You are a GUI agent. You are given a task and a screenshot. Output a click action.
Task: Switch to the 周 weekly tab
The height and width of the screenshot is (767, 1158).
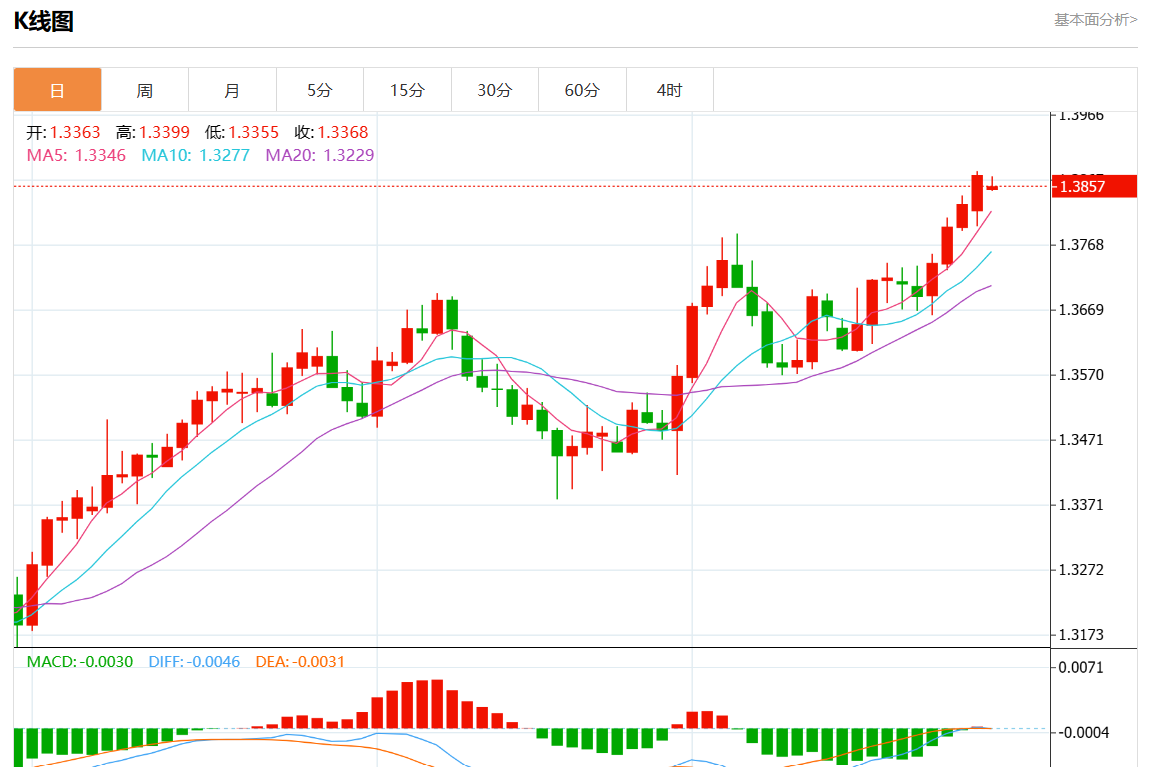(145, 90)
